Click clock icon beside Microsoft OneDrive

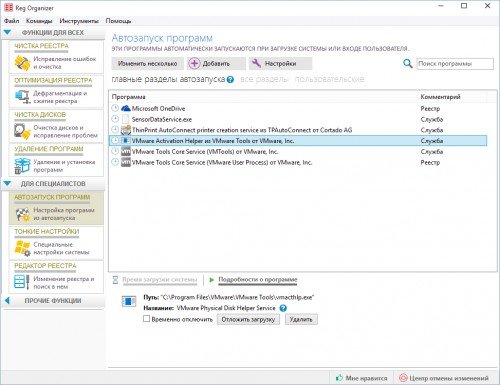(115, 108)
